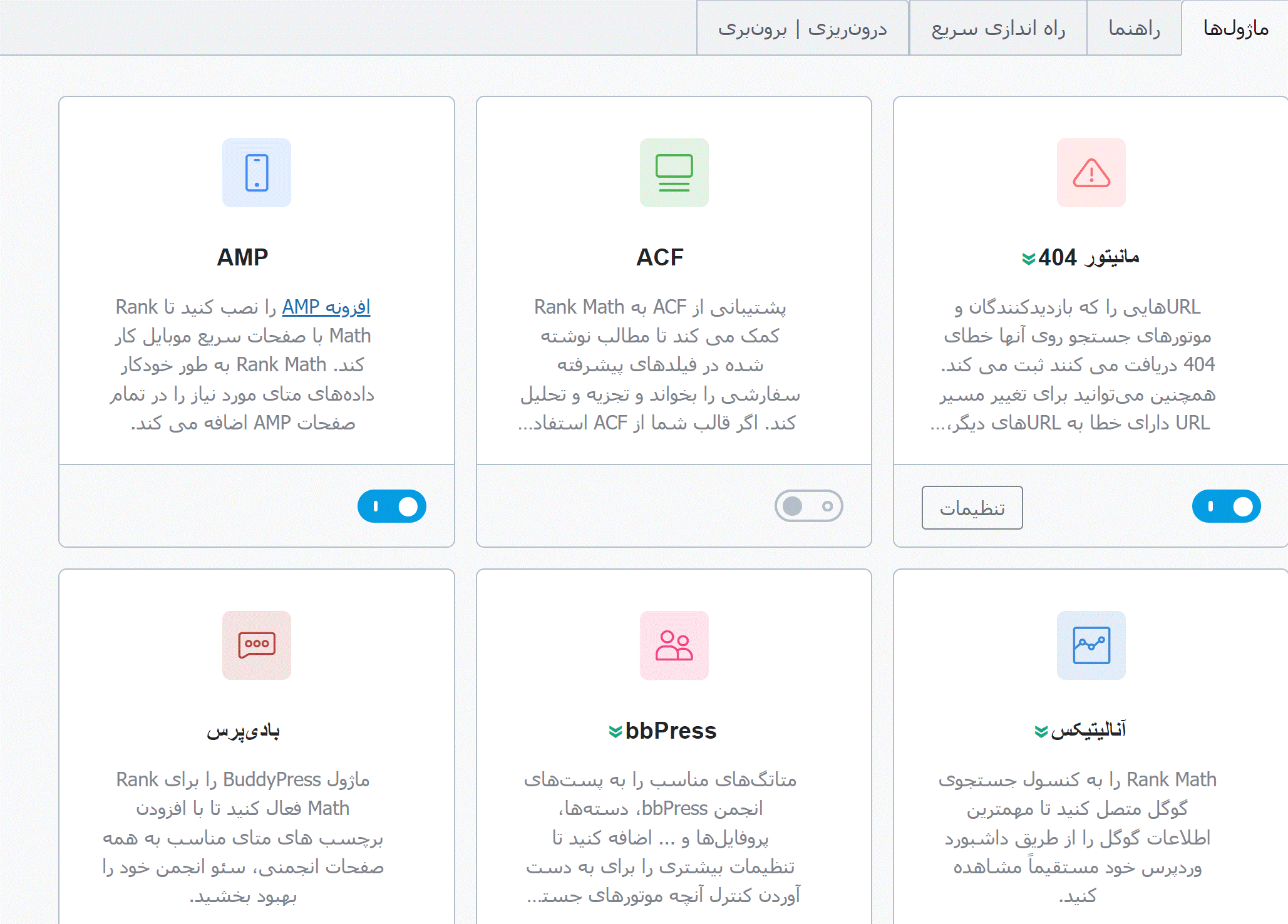The height and width of the screenshot is (924, 1288).
Task: Open the راه اندازی سریع tab
Action: coord(998,28)
